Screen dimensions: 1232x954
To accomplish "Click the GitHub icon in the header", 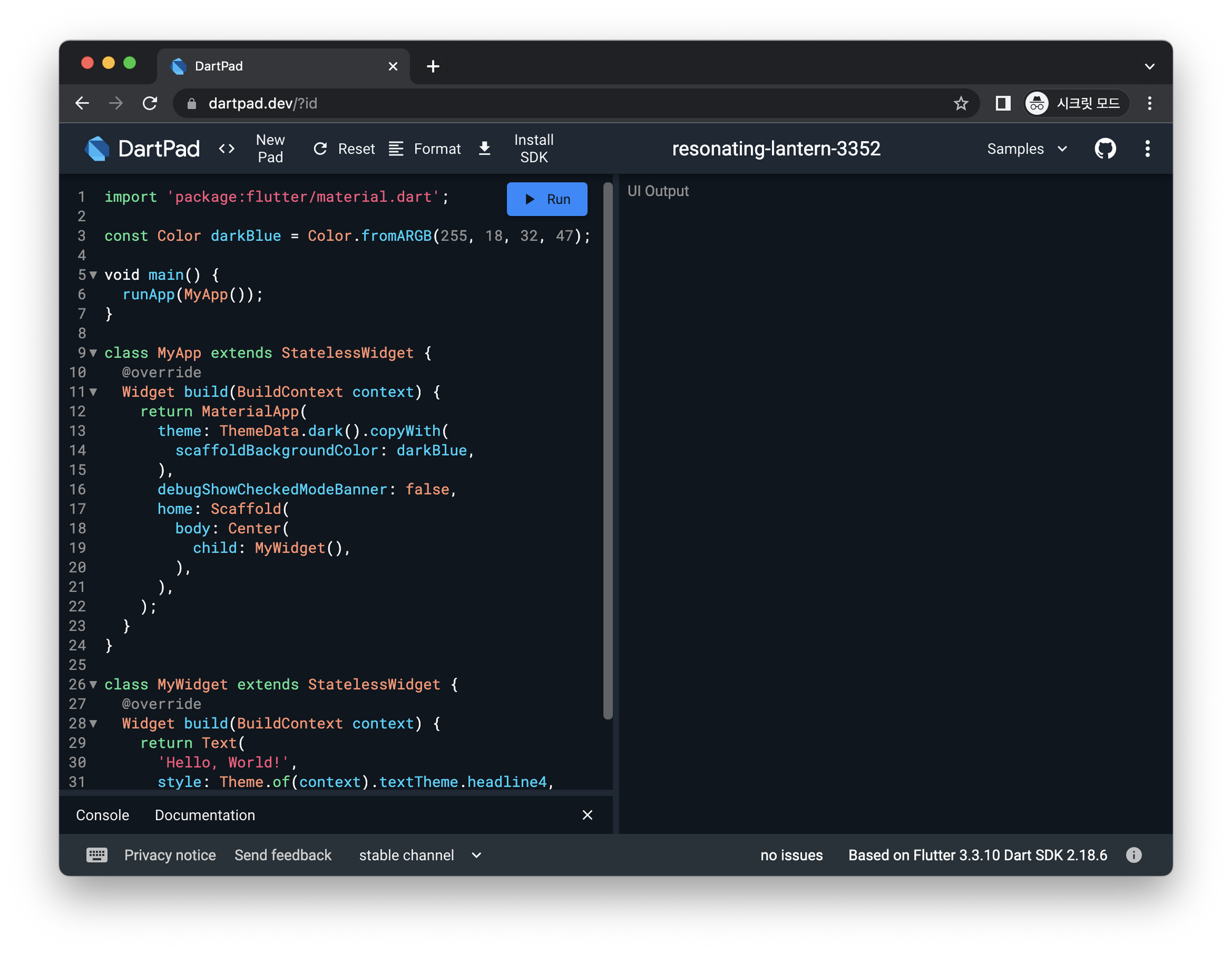I will click(x=1105, y=149).
